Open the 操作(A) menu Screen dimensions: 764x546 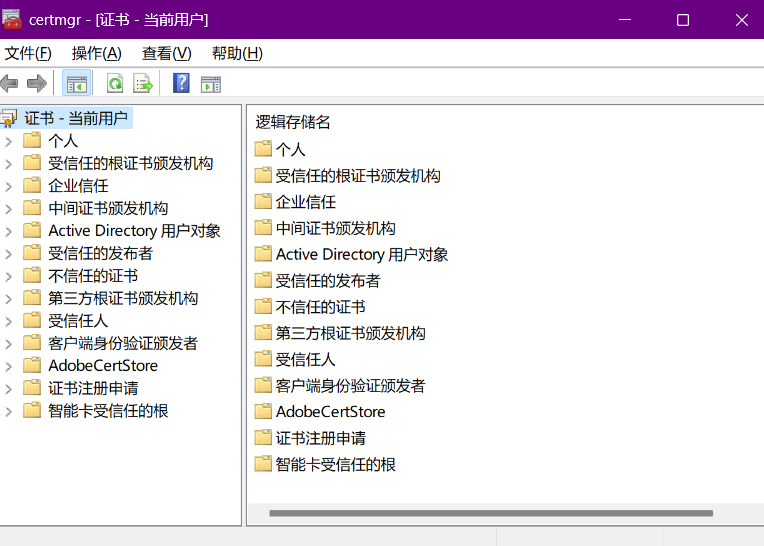pyautogui.click(x=96, y=53)
